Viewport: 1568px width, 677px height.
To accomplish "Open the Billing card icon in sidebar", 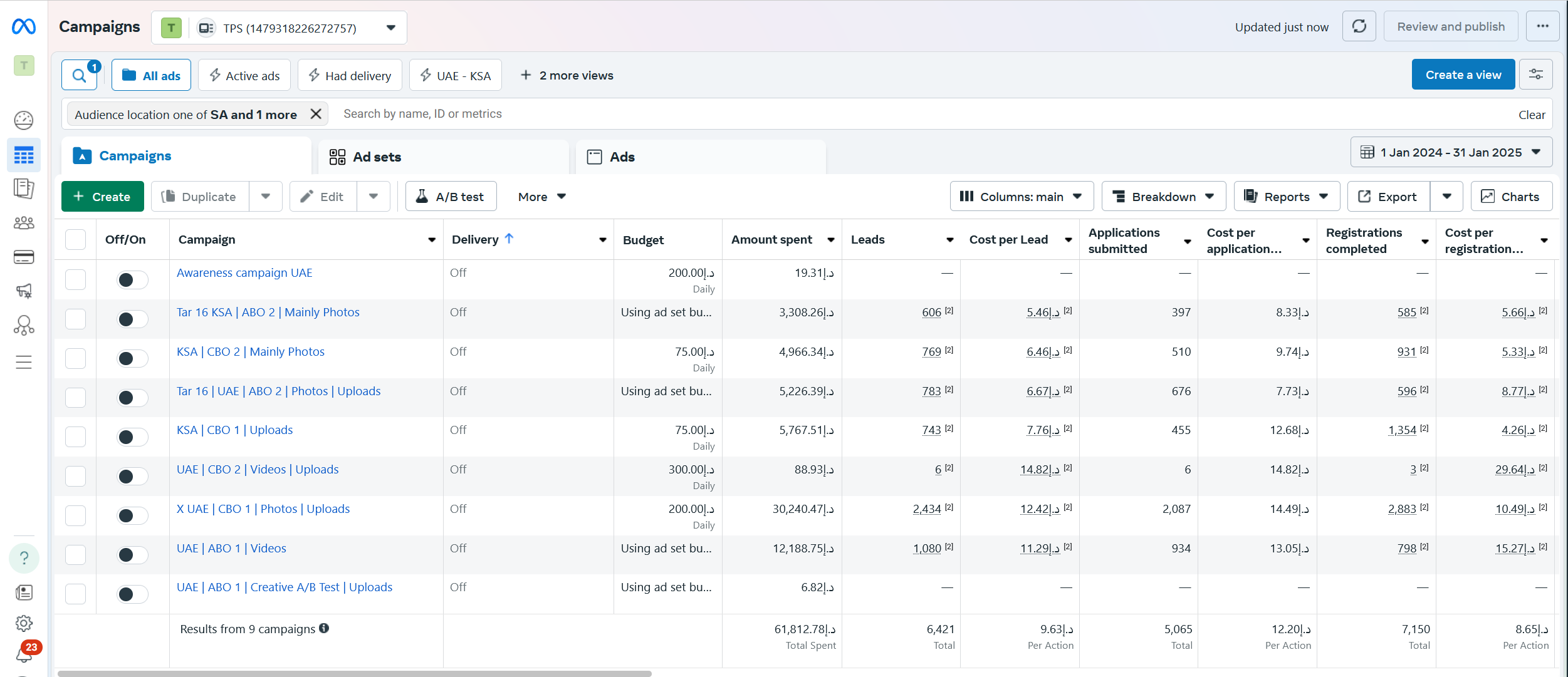I will [x=24, y=257].
